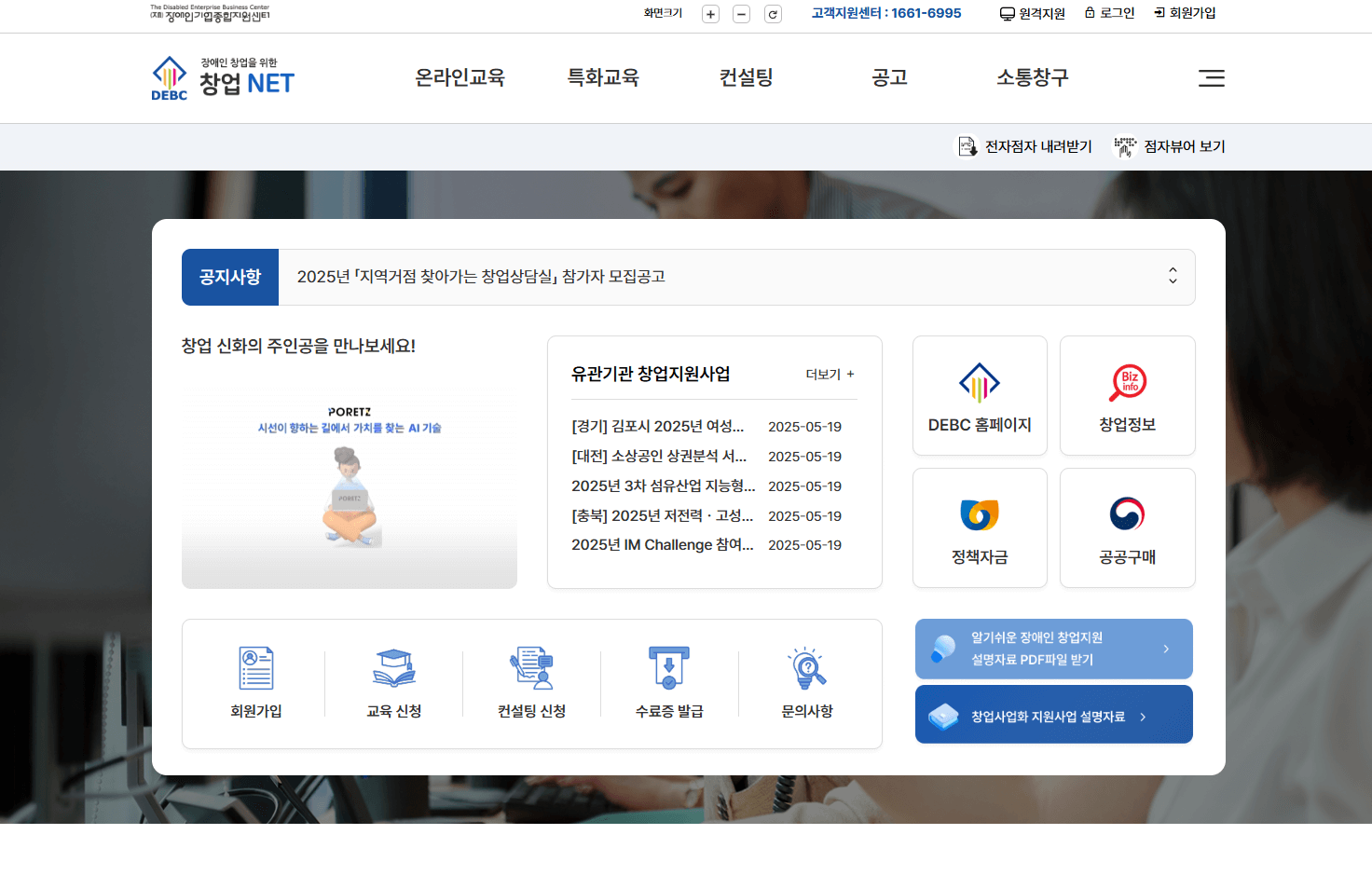This screenshot has width=1372, height=889.
Task: Open [대전] 소상공인 상권분석 item
Action: click(x=659, y=456)
